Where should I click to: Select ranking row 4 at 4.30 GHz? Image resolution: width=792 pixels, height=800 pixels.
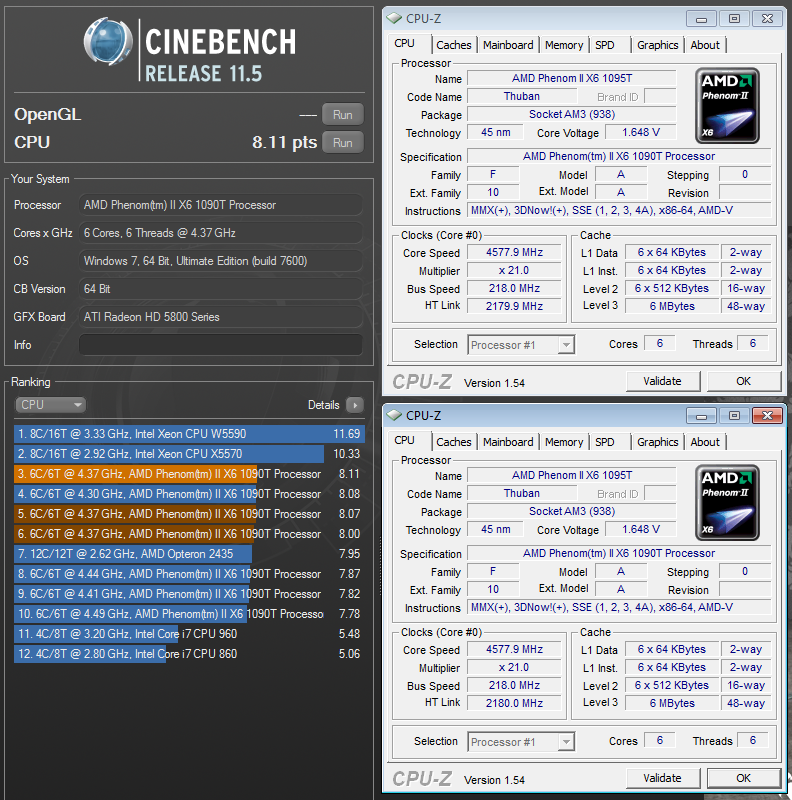tap(189, 494)
